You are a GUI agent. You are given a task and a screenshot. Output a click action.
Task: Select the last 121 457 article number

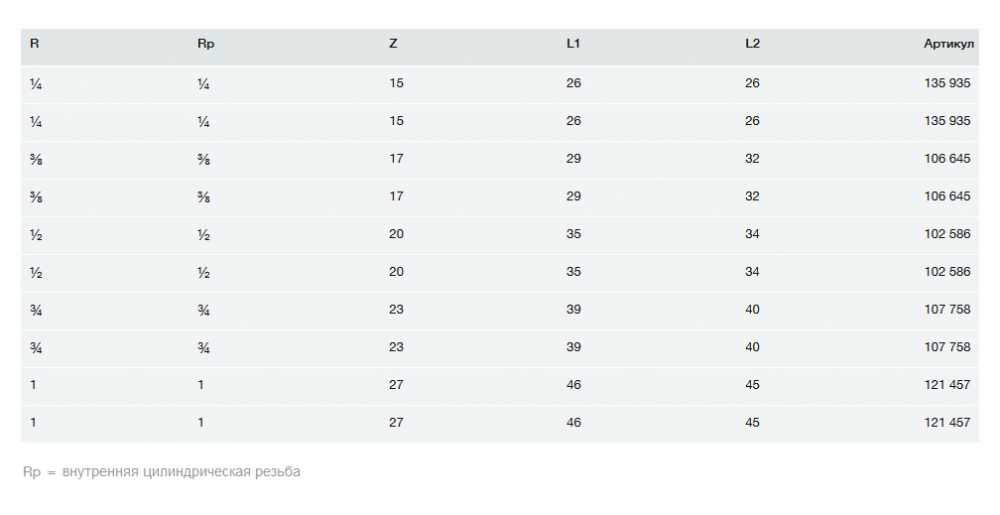click(x=947, y=422)
